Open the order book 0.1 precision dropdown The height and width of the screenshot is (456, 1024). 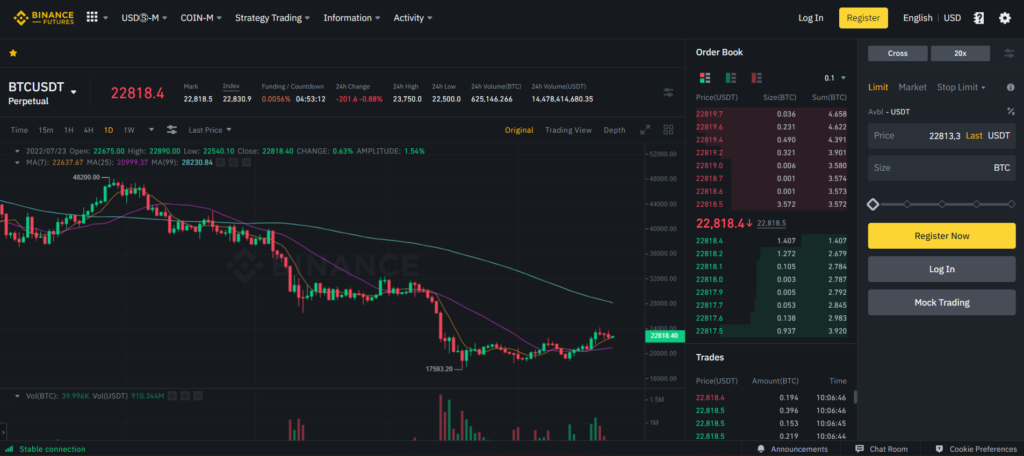click(x=833, y=77)
